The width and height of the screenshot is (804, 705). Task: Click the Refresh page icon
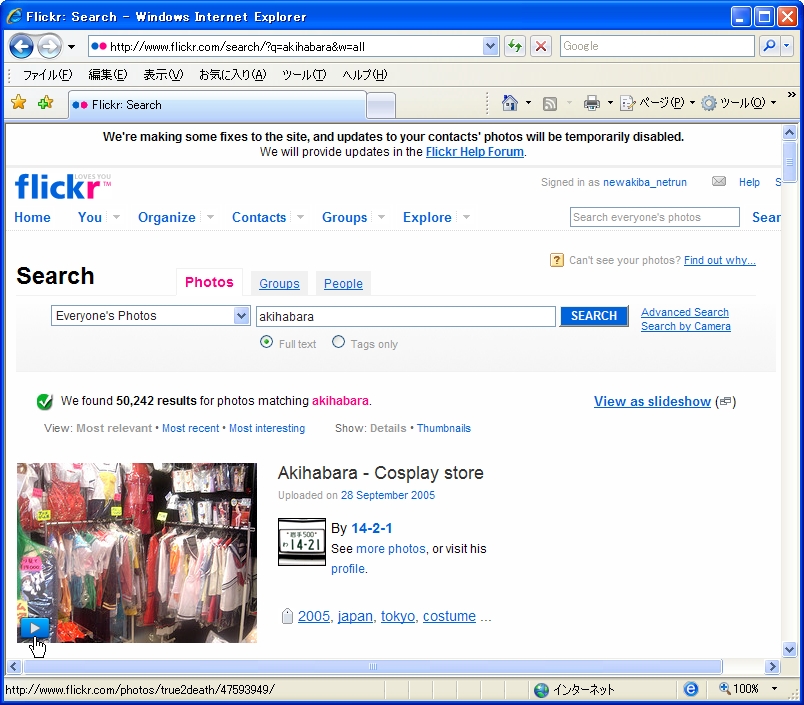pos(515,46)
